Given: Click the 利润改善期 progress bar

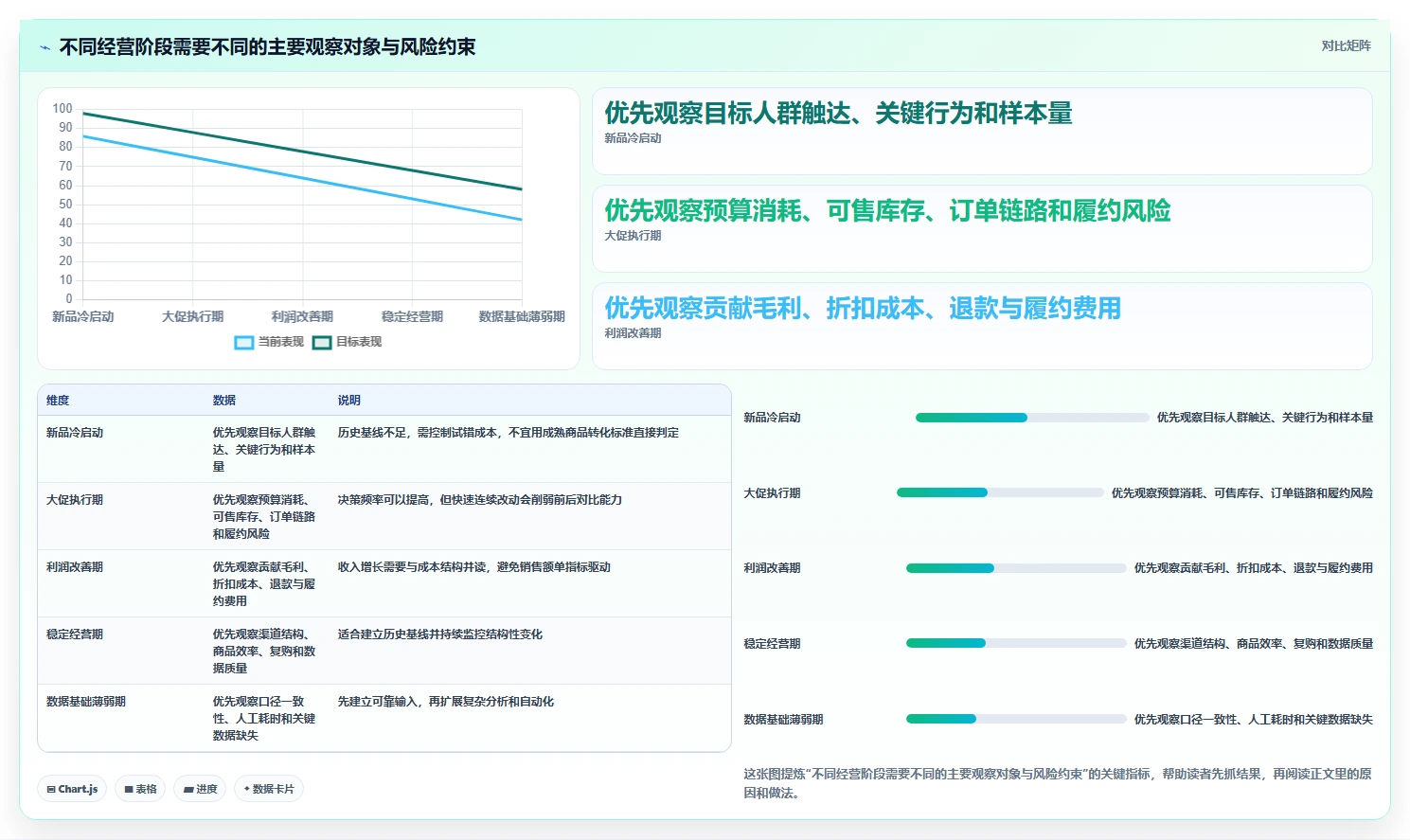Looking at the screenshot, I should tap(1016, 568).
